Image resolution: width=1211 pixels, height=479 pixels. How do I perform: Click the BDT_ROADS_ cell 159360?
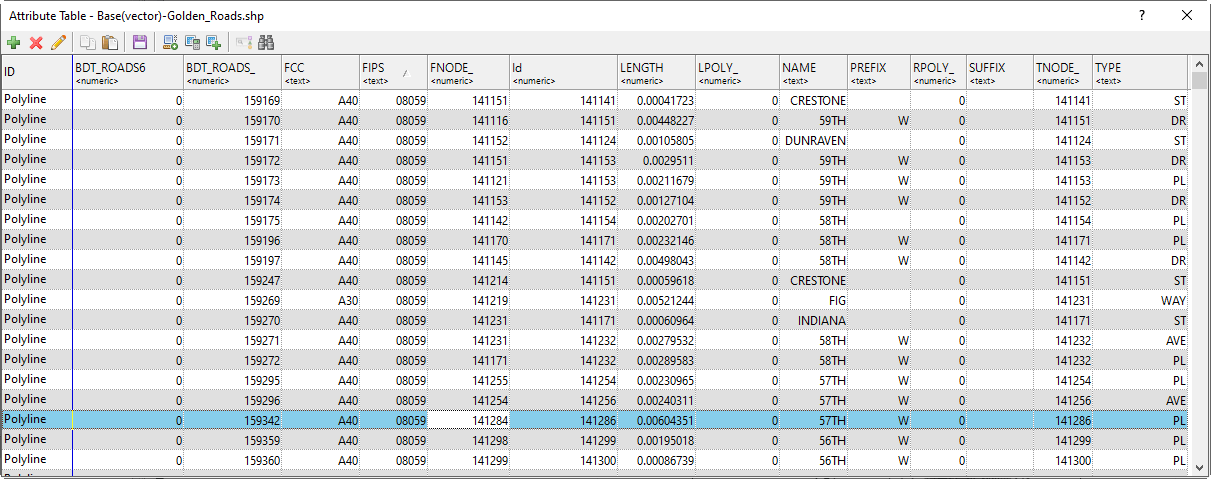coord(232,460)
